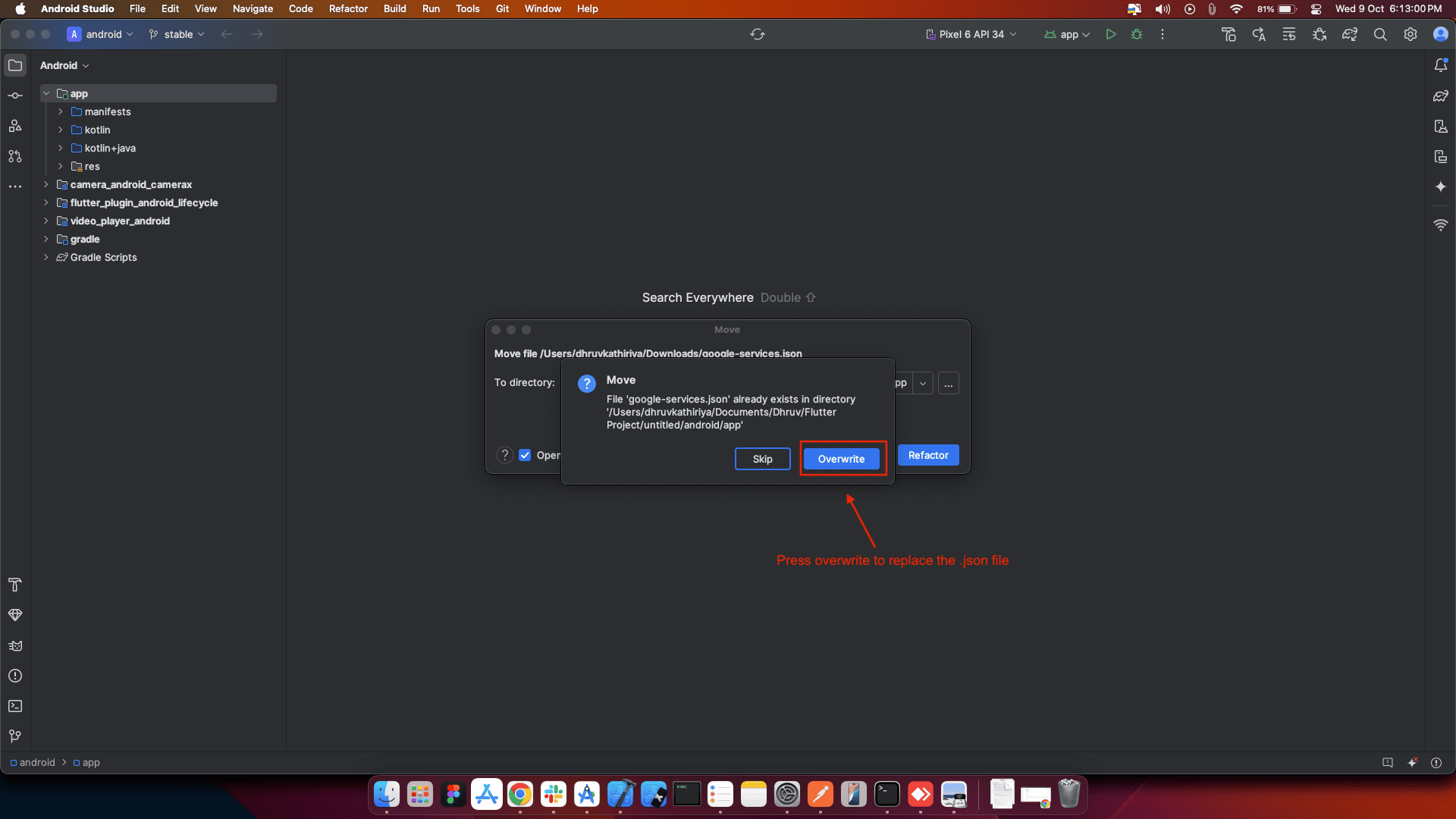This screenshot has height=819, width=1456.
Task: Open the Problems tool window icon
Action: click(x=15, y=676)
